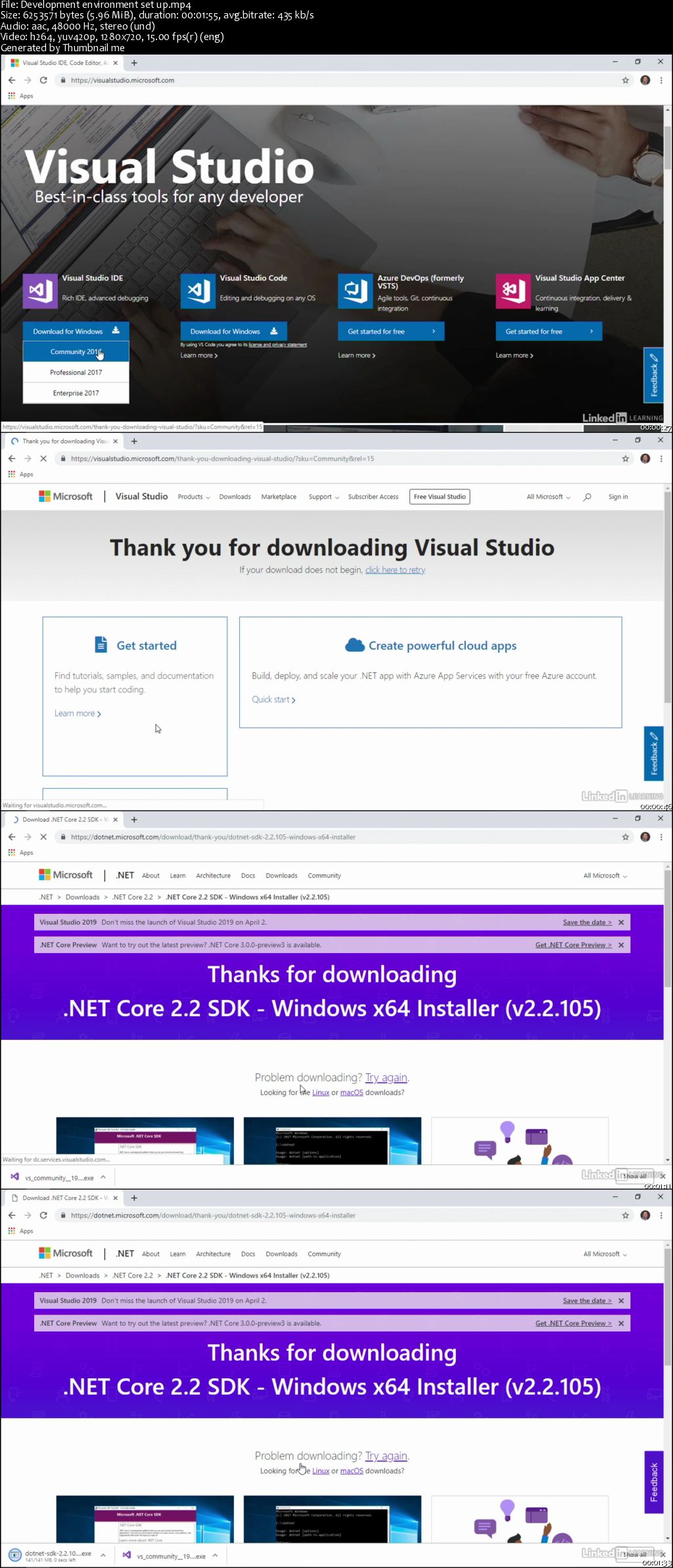The image size is (673, 1568).
Task: Click Show all downloads in the 00:01:11 frame
Action: click(635, 1176)
